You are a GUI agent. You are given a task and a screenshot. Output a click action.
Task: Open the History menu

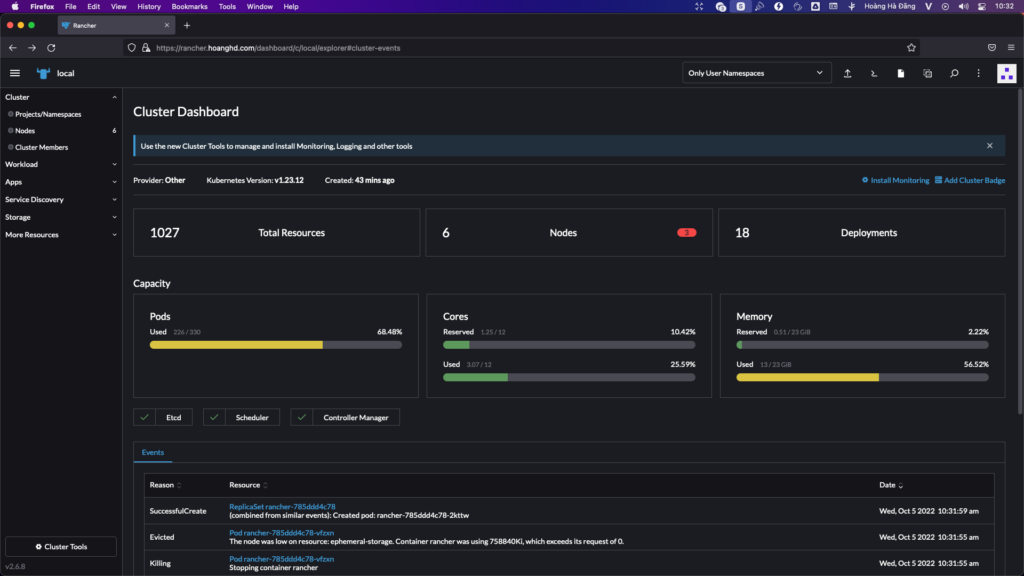click(x=149, y=7)
